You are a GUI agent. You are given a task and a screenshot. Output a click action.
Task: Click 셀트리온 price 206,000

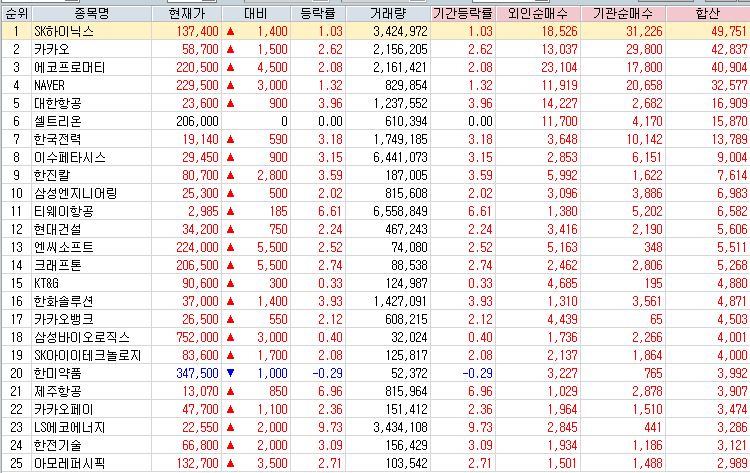[x=198, y=121]
